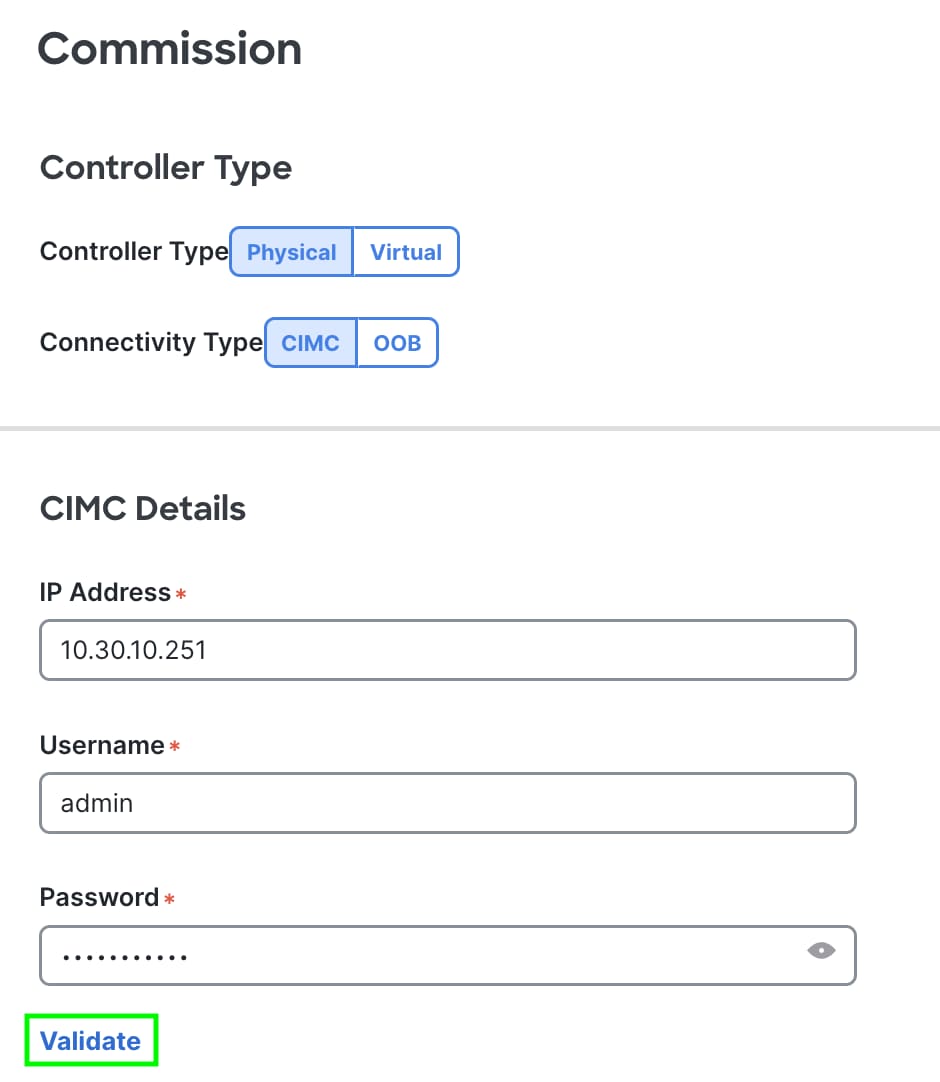Switch controller type to Virtual
The width and height of the screenshot is (940, 1082).
[405, 252]
